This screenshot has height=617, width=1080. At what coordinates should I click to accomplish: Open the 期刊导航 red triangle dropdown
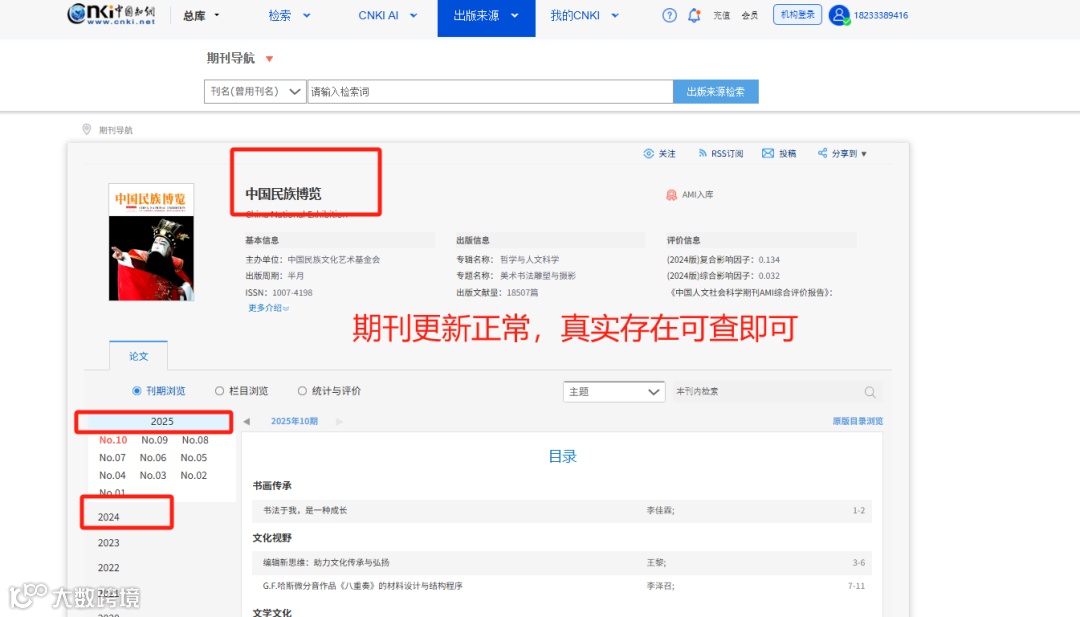tap(269, 59)
